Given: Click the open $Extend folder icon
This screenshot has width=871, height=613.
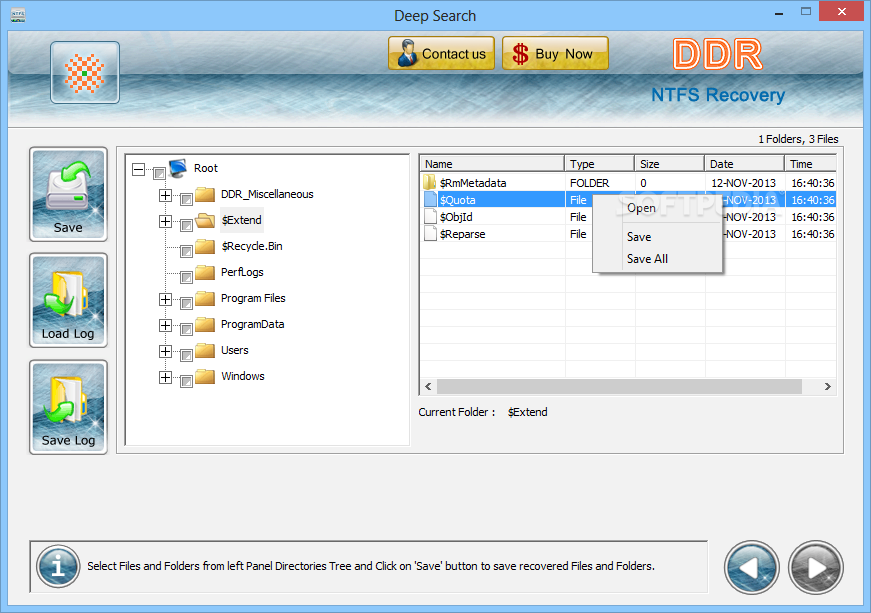Looking at the screenshot, I should click(205, 220).
